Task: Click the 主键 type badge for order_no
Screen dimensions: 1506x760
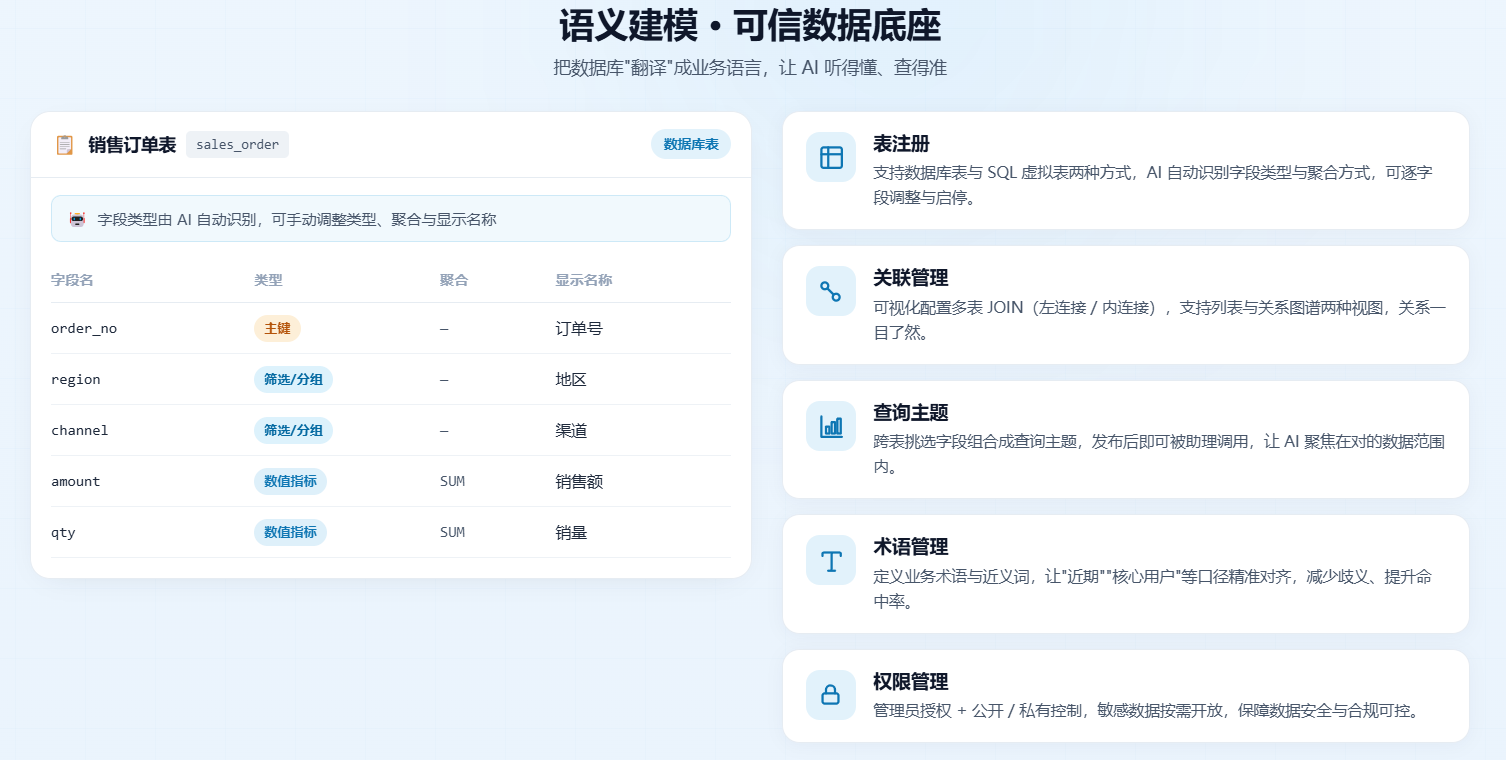Action: (277, 328)
